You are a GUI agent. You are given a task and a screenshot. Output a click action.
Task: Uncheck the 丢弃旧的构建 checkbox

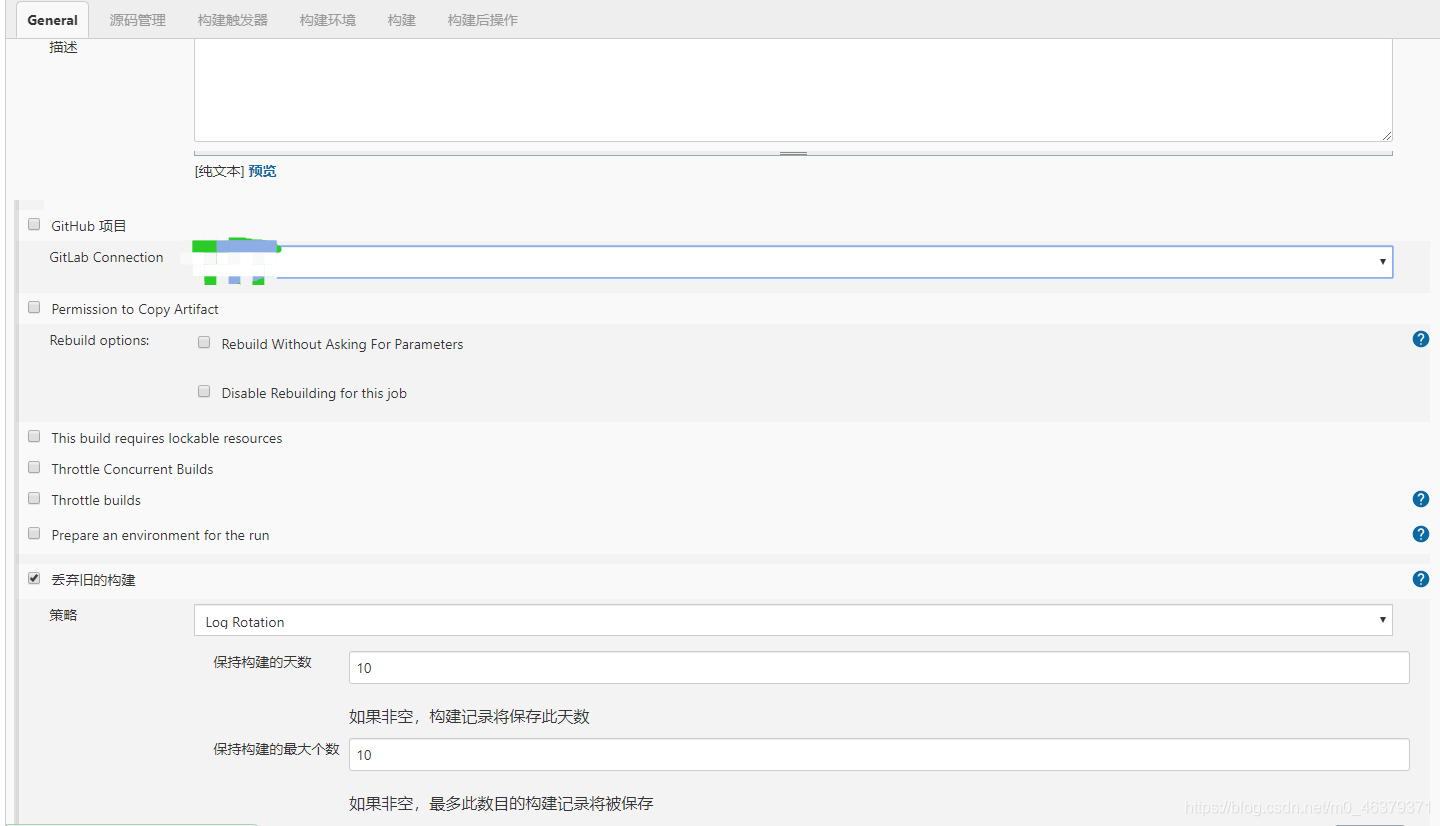pos(34,579)
